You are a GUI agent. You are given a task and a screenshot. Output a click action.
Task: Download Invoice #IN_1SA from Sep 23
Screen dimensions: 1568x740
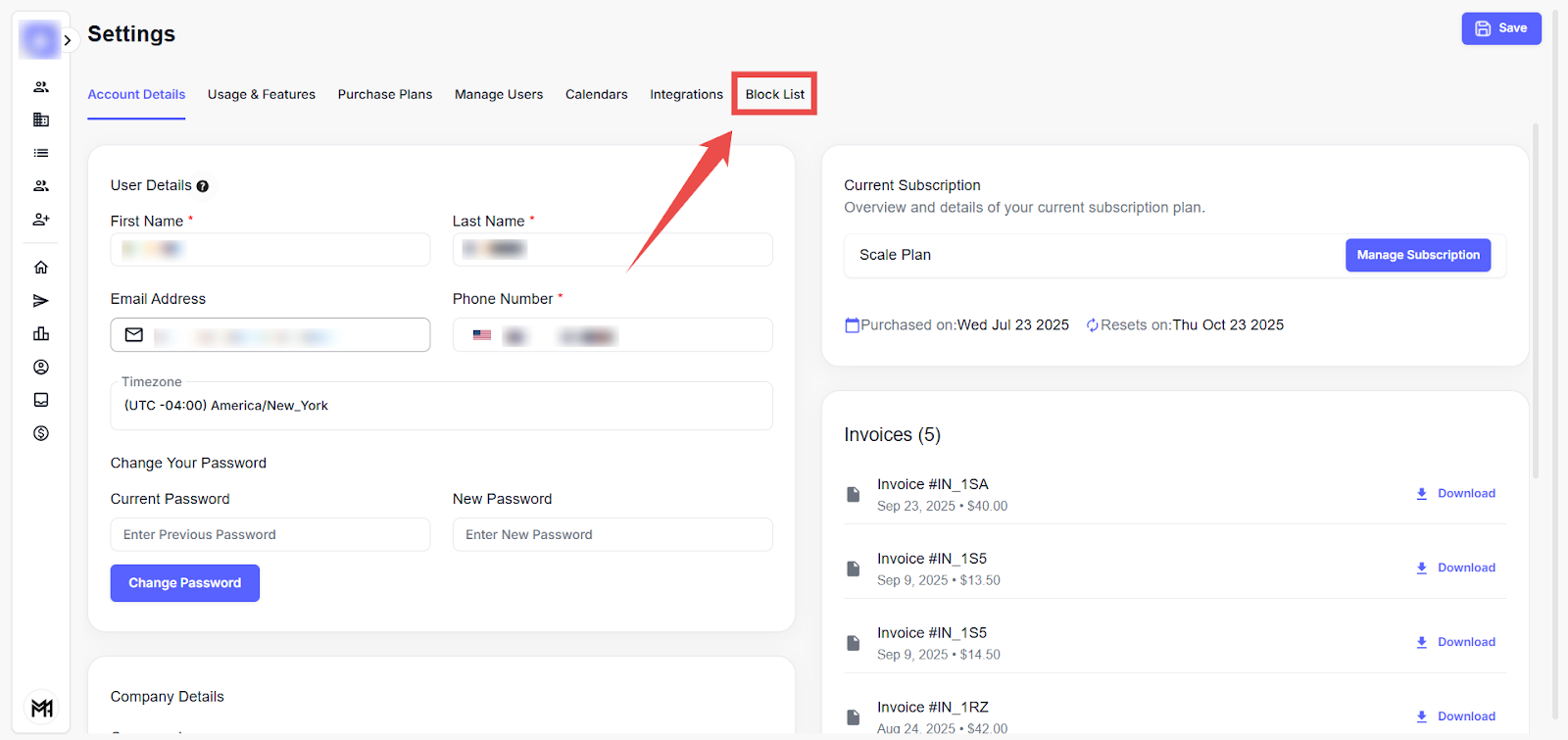[1455, 494]
